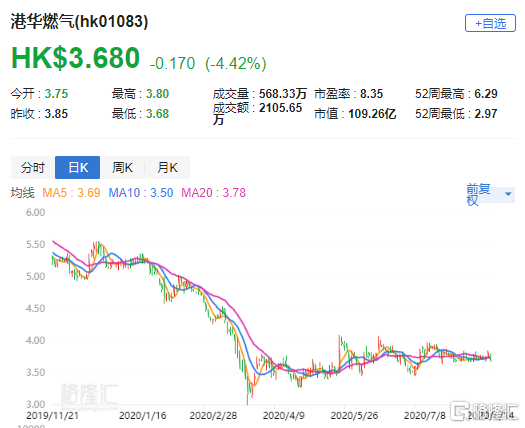
Task: Click 成交额 turnover 2105.65
Action: click(x=257, y=113)
